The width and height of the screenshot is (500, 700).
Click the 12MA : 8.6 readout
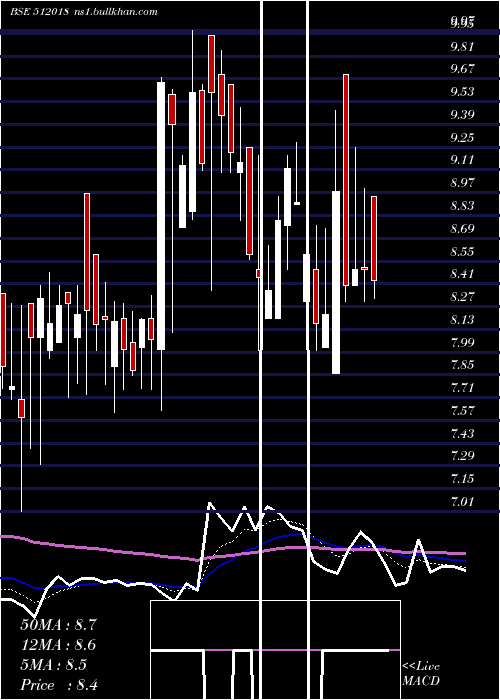tap(58, 645)
